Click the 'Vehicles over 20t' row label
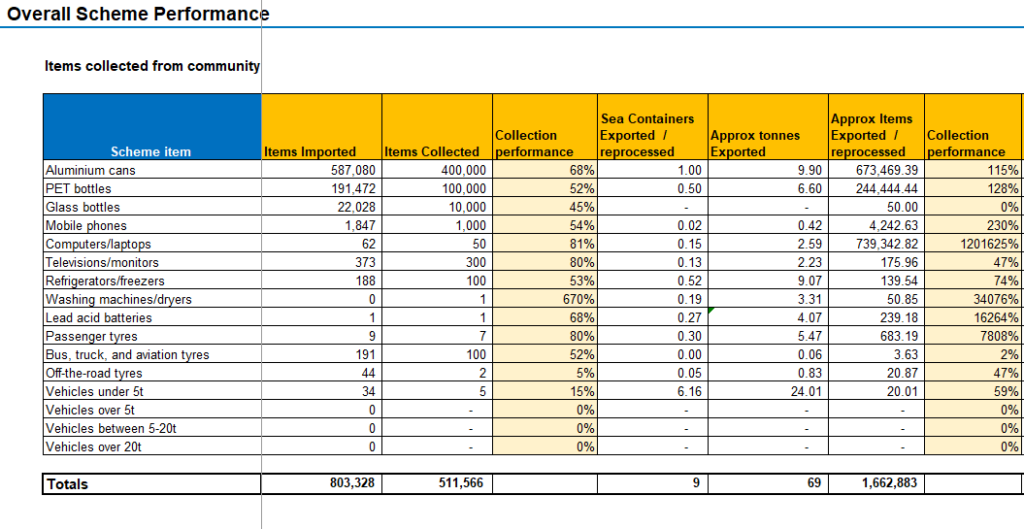The height and width of the screenshot is (529, 1024). tap(152, 447)
